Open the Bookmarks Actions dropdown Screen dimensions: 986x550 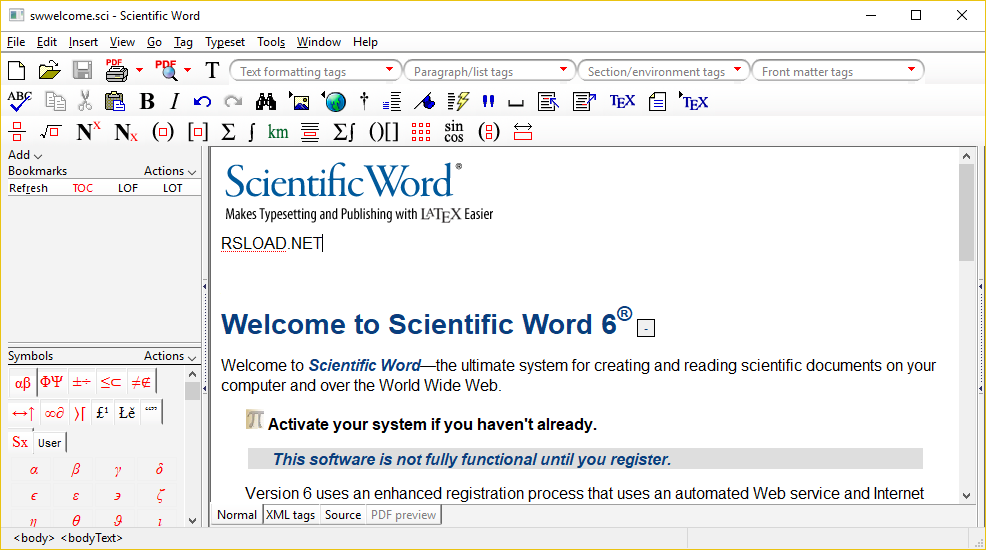pyautogui.click(x=170, y=171)
